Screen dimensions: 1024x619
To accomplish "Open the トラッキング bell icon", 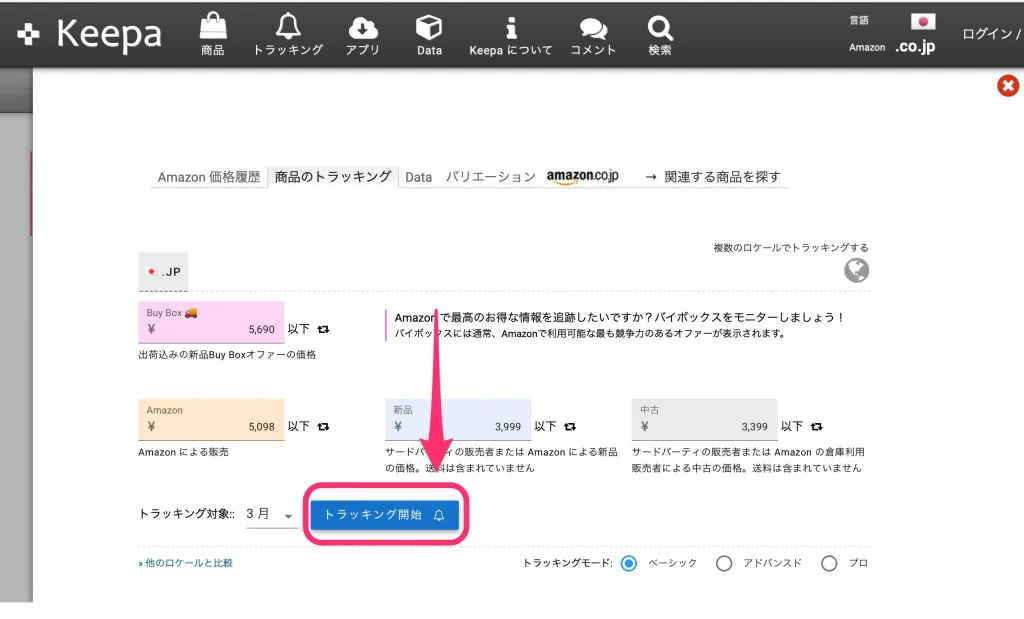I will [x=288, y=27].
